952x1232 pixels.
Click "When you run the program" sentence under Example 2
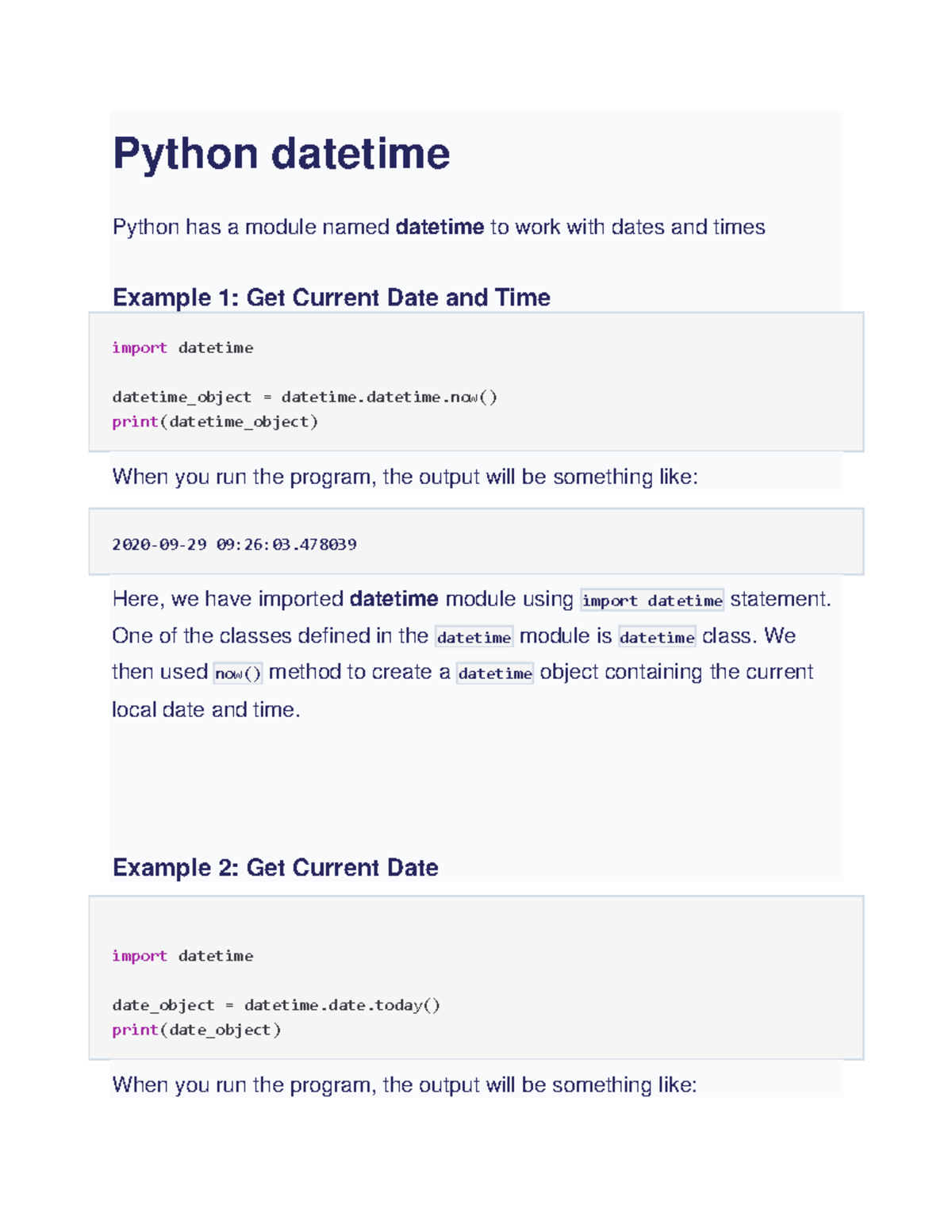(x=404, y=1084)
